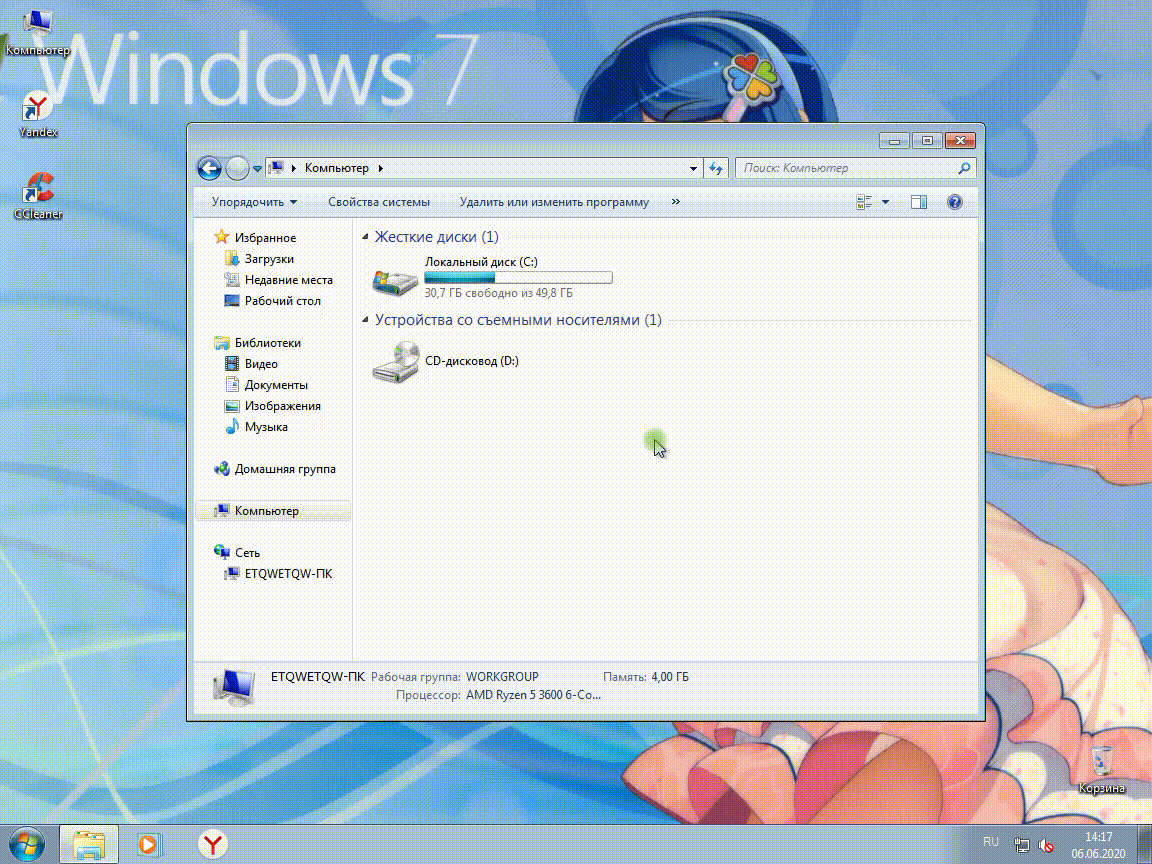Open Недавние места
This screenshot has width=1152, height=864.
tap(288, 280)
